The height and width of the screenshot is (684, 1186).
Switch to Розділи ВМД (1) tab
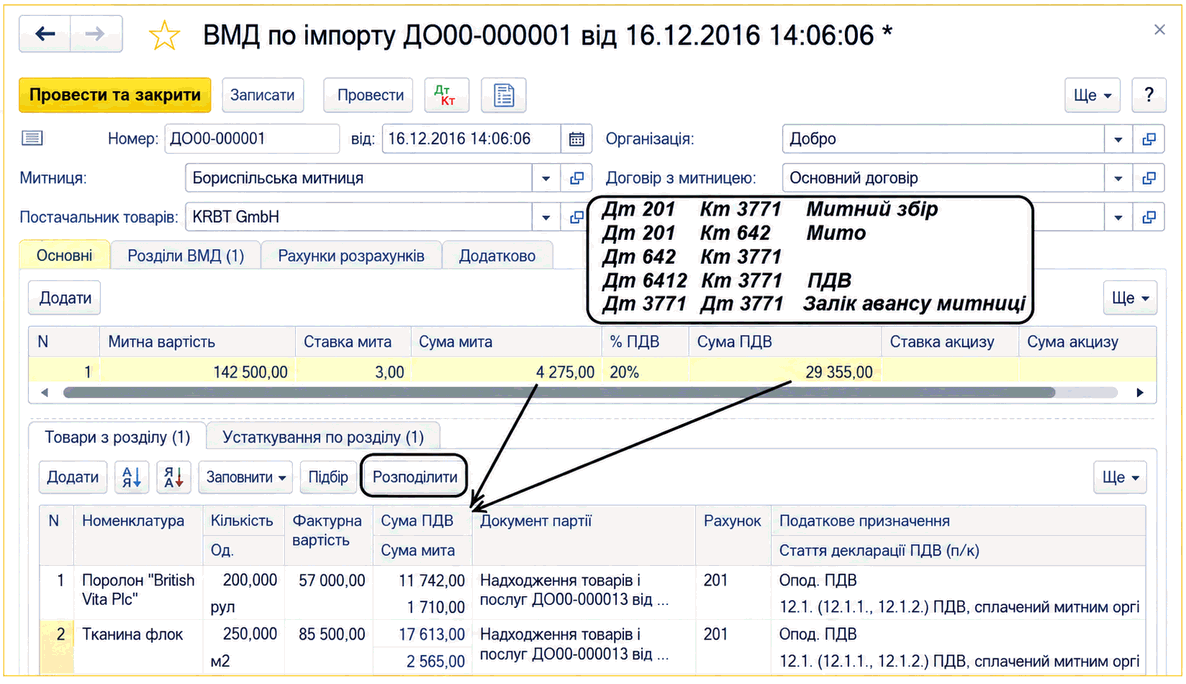click(x=185, y=256)
